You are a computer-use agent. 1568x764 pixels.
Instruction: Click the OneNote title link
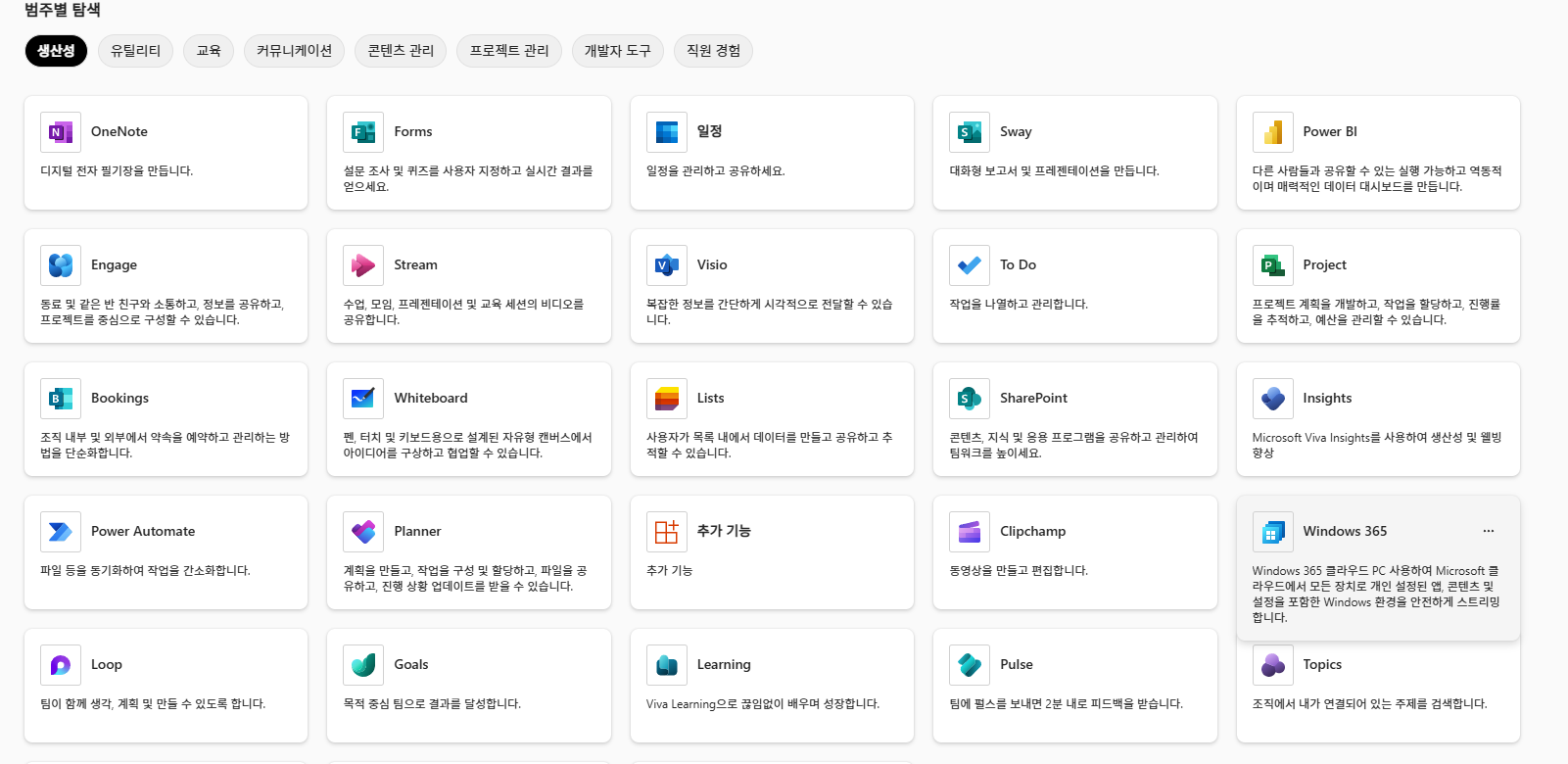119,131
